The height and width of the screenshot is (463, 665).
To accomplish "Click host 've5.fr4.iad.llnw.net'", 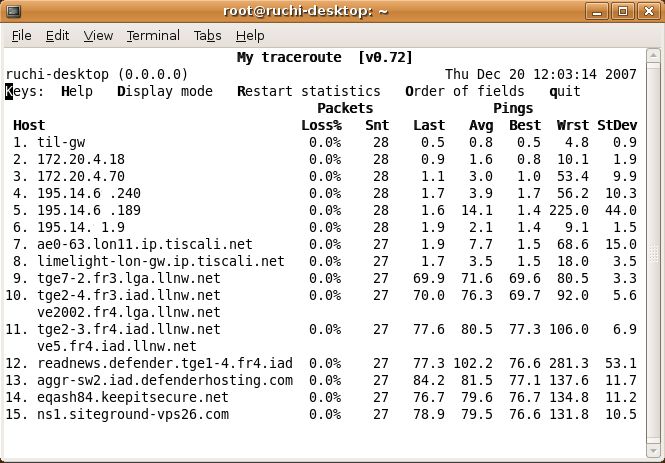I will (117, 346).
